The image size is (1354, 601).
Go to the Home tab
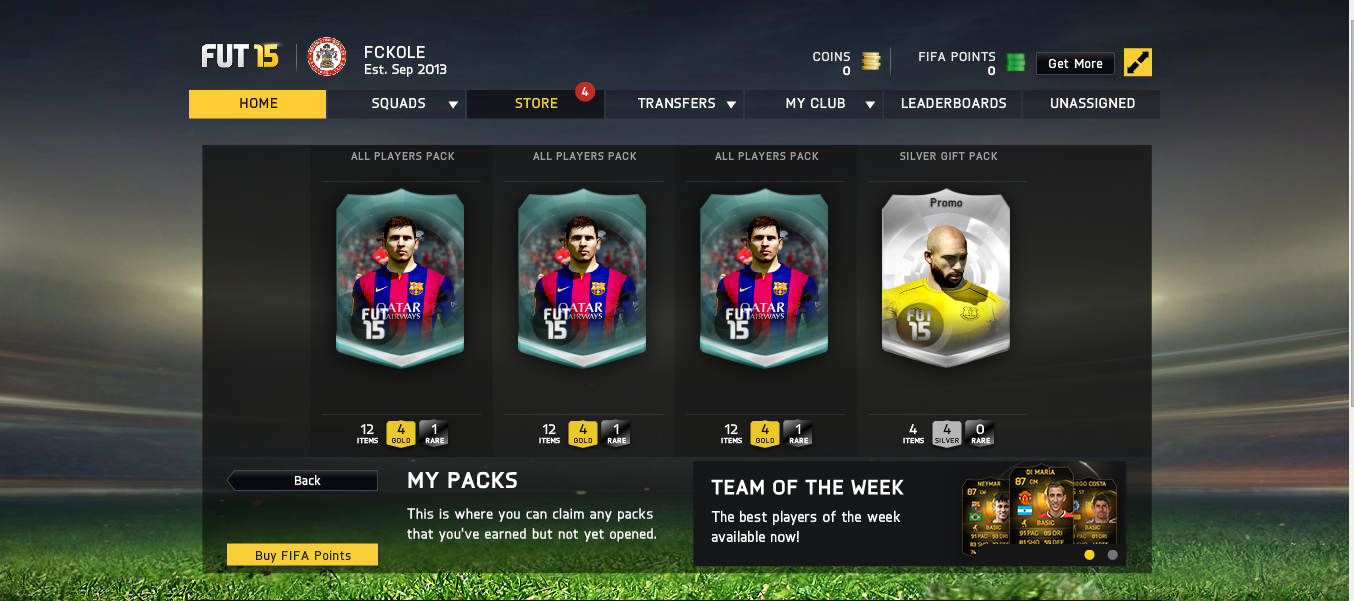point(258,104)
